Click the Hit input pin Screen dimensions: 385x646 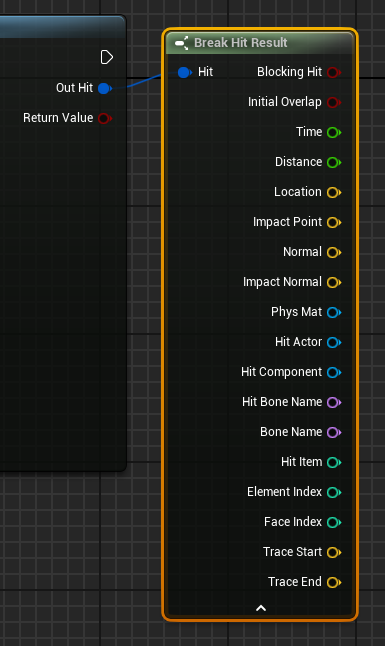point(184,73)
